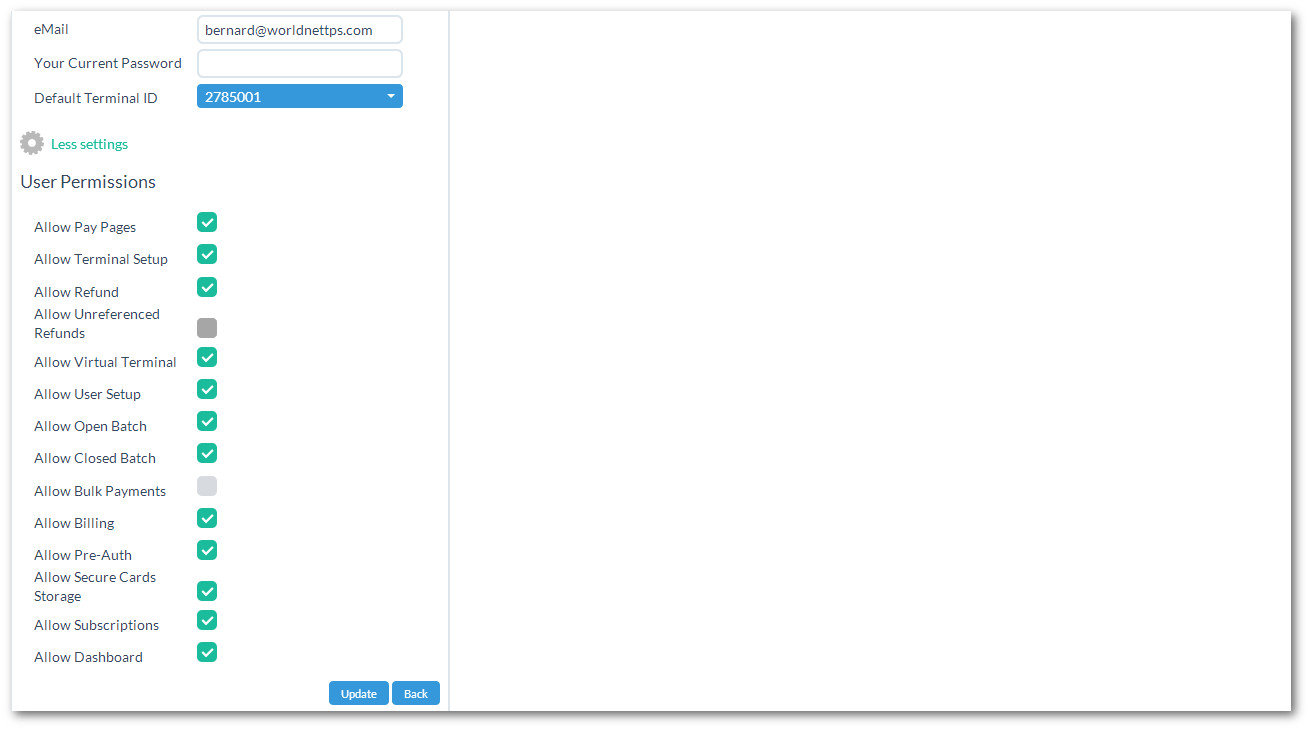The height and width of the screenshot is (730, 1310).
Task: Toggle Allow Secure Cards Storage checkbox
Action: click(207, 591)
